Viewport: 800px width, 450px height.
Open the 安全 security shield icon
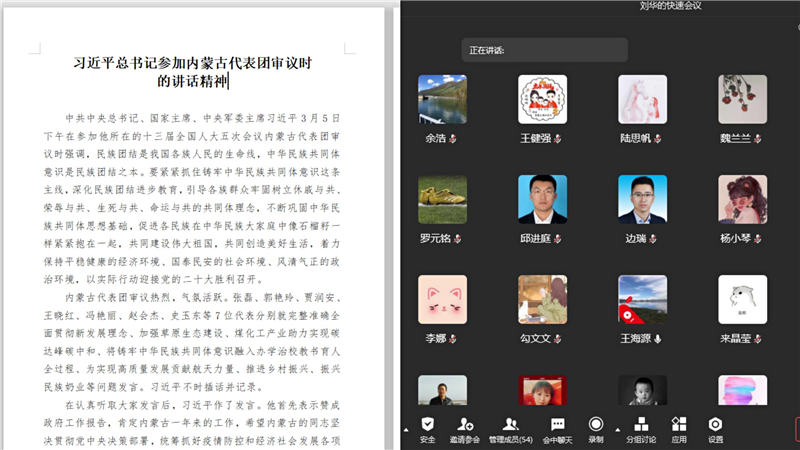coord(428,424)
